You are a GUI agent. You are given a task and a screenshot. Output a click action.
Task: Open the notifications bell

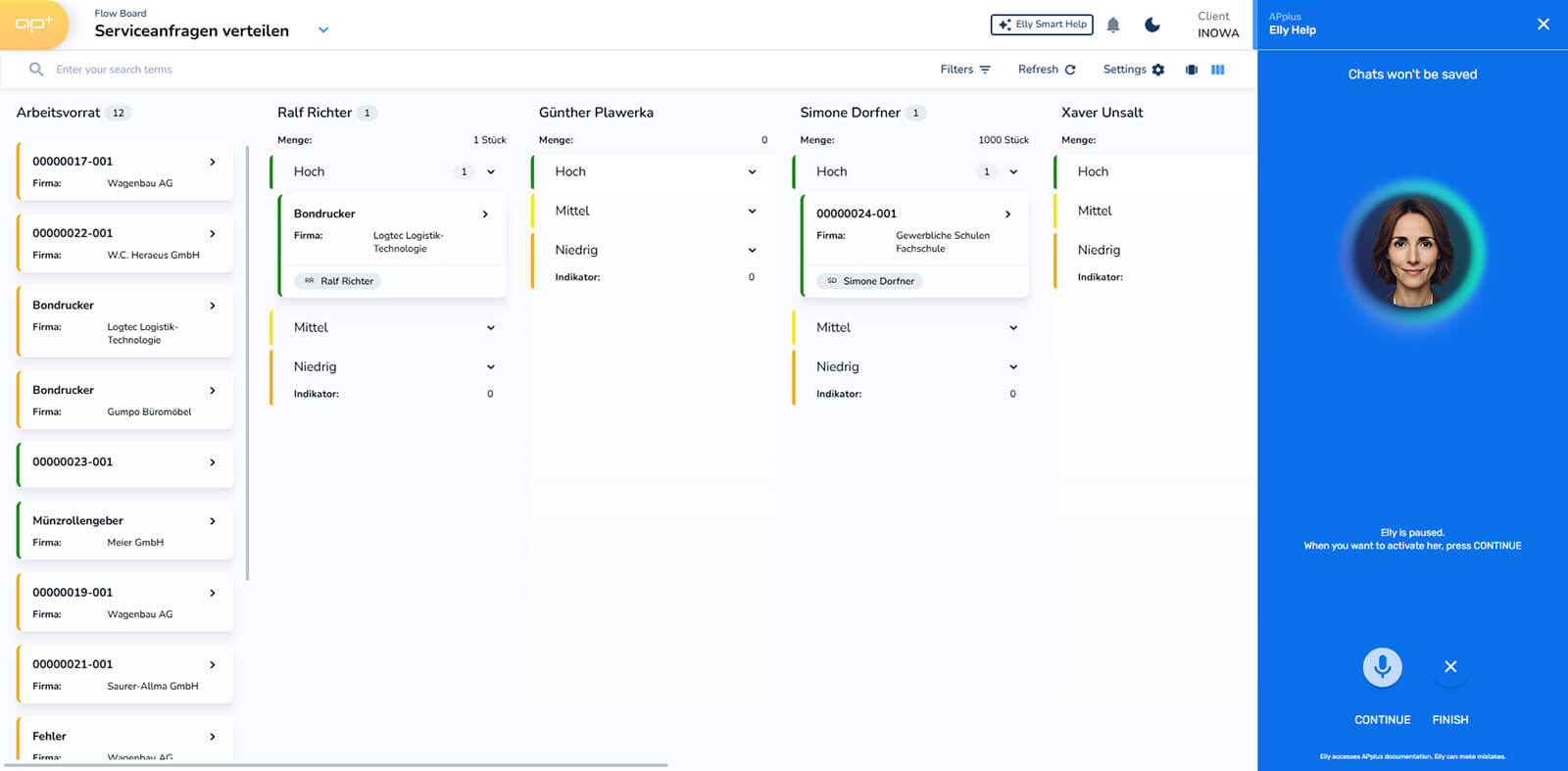click(x=1113, y=25)
